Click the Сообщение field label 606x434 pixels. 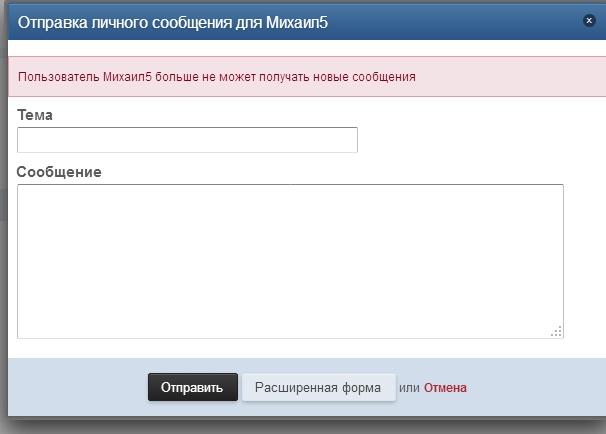[59, 172]
